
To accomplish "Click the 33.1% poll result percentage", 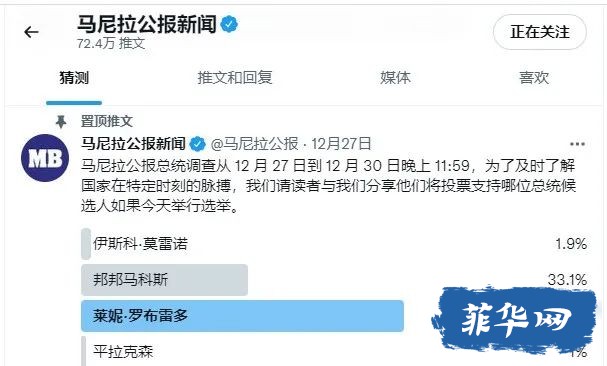I will pos(567,279).
